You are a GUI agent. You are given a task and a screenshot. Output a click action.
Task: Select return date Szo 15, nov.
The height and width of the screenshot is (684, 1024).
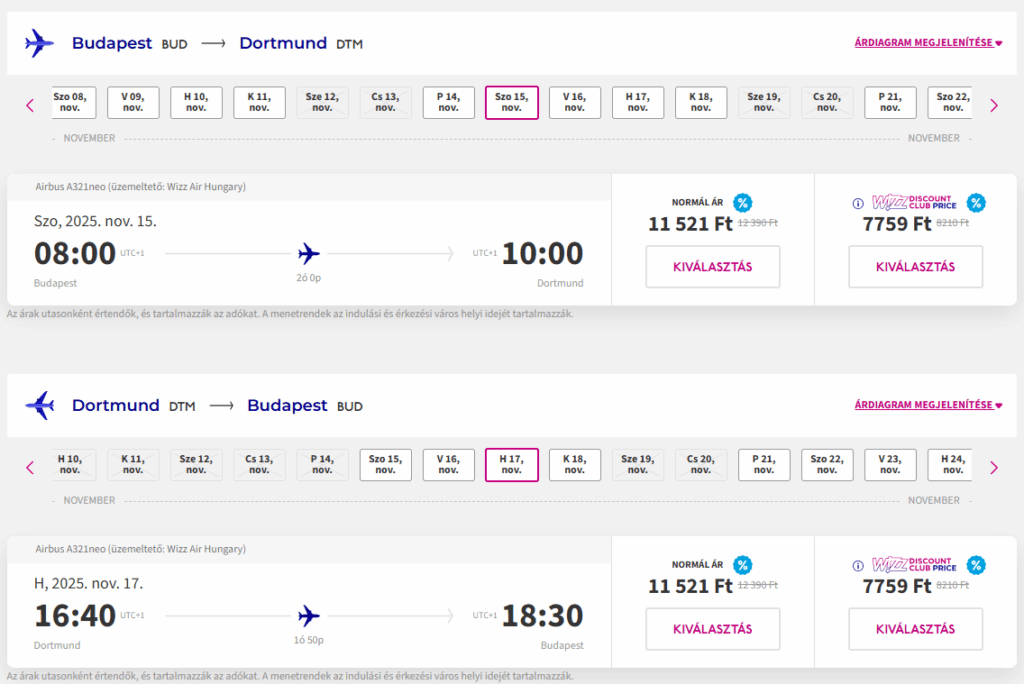tap(385, 465)
